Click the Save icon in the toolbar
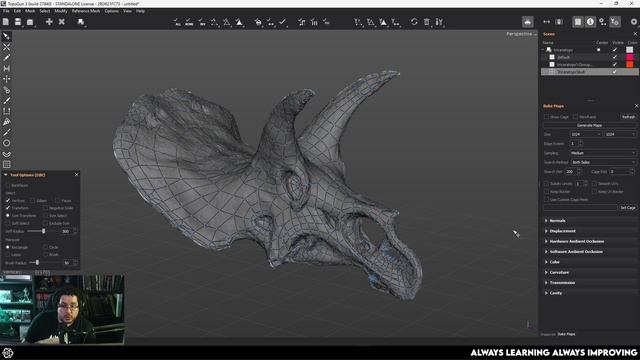The image size is (640, 360). [18, 22]
